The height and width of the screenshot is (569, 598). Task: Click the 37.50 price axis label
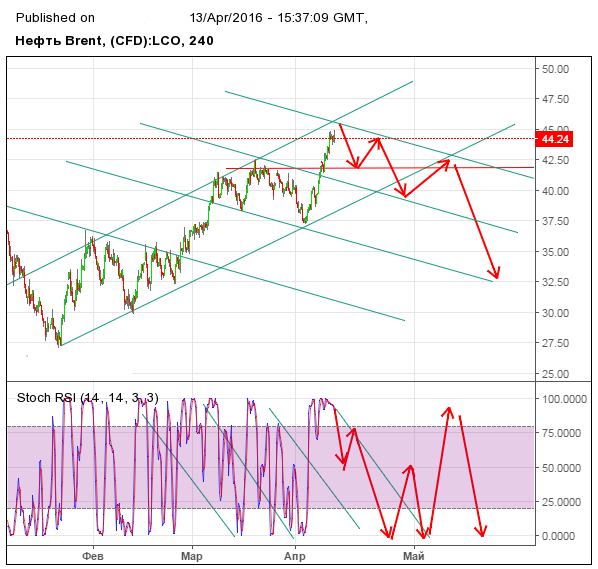[x=555, y=221]
